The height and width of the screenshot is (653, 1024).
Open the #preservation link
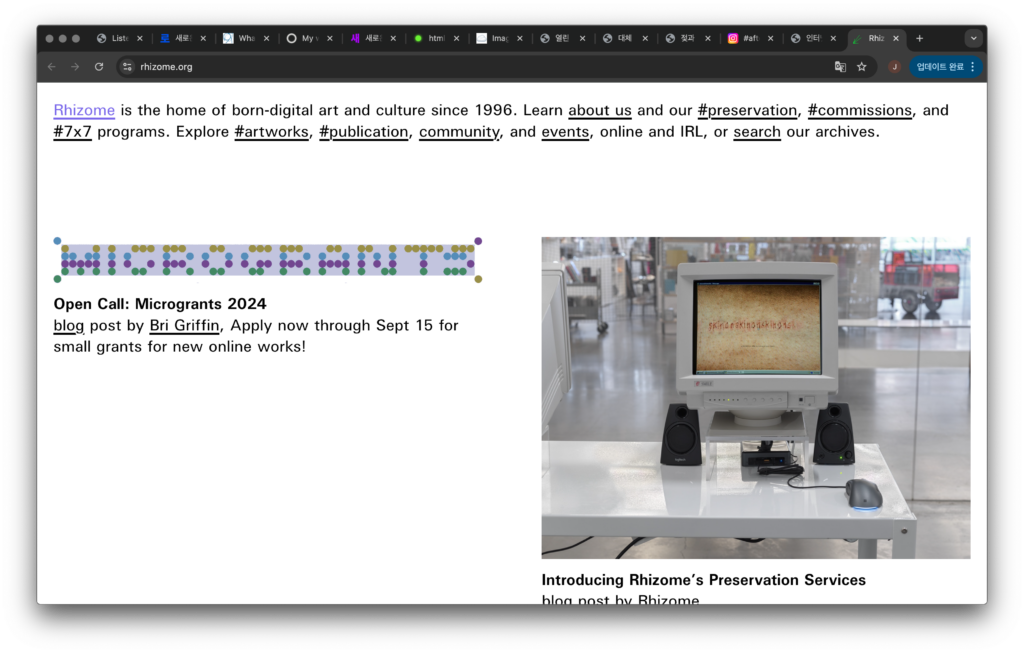(747, 110)
